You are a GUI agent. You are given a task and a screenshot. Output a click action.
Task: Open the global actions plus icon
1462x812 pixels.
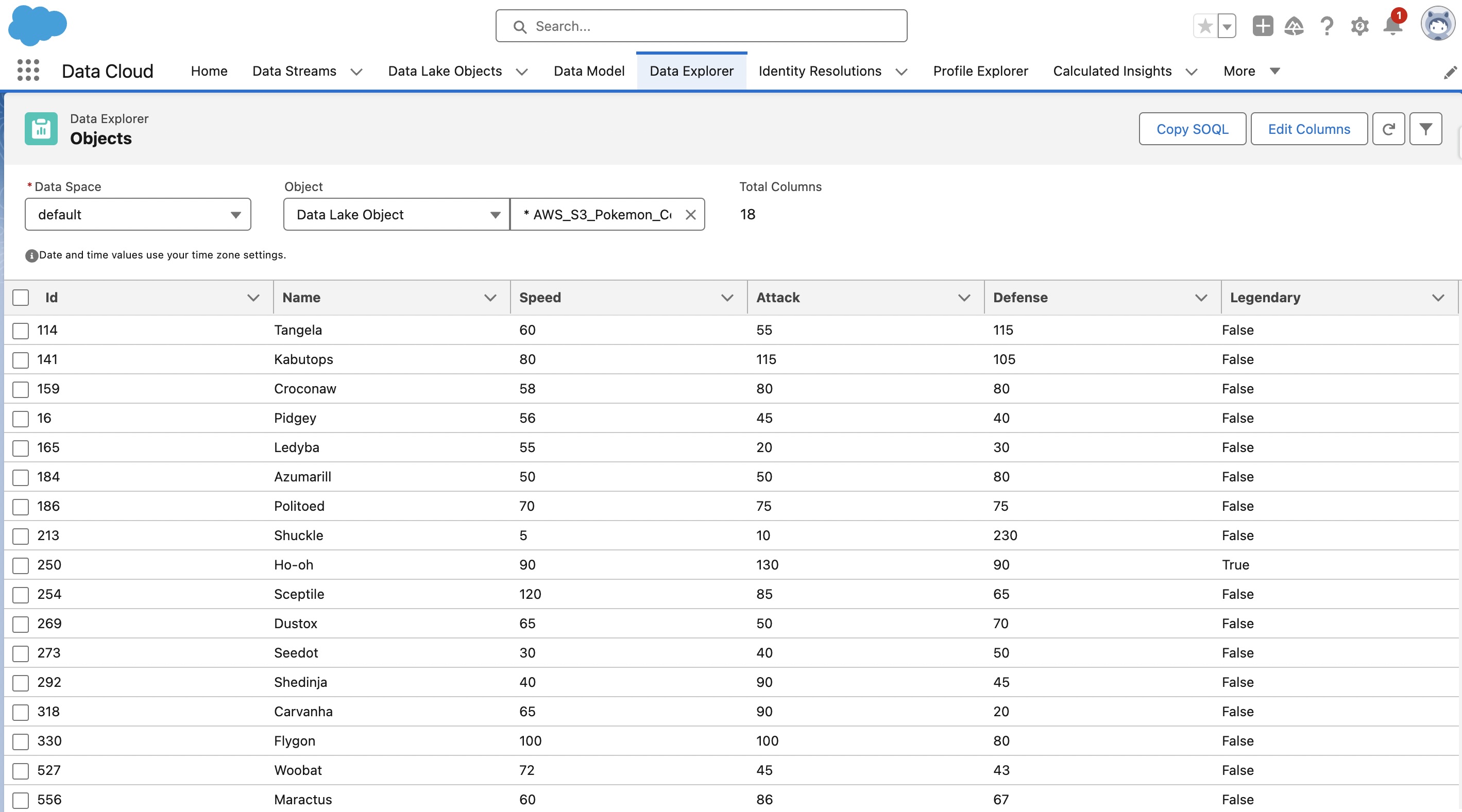point(1262,26)
